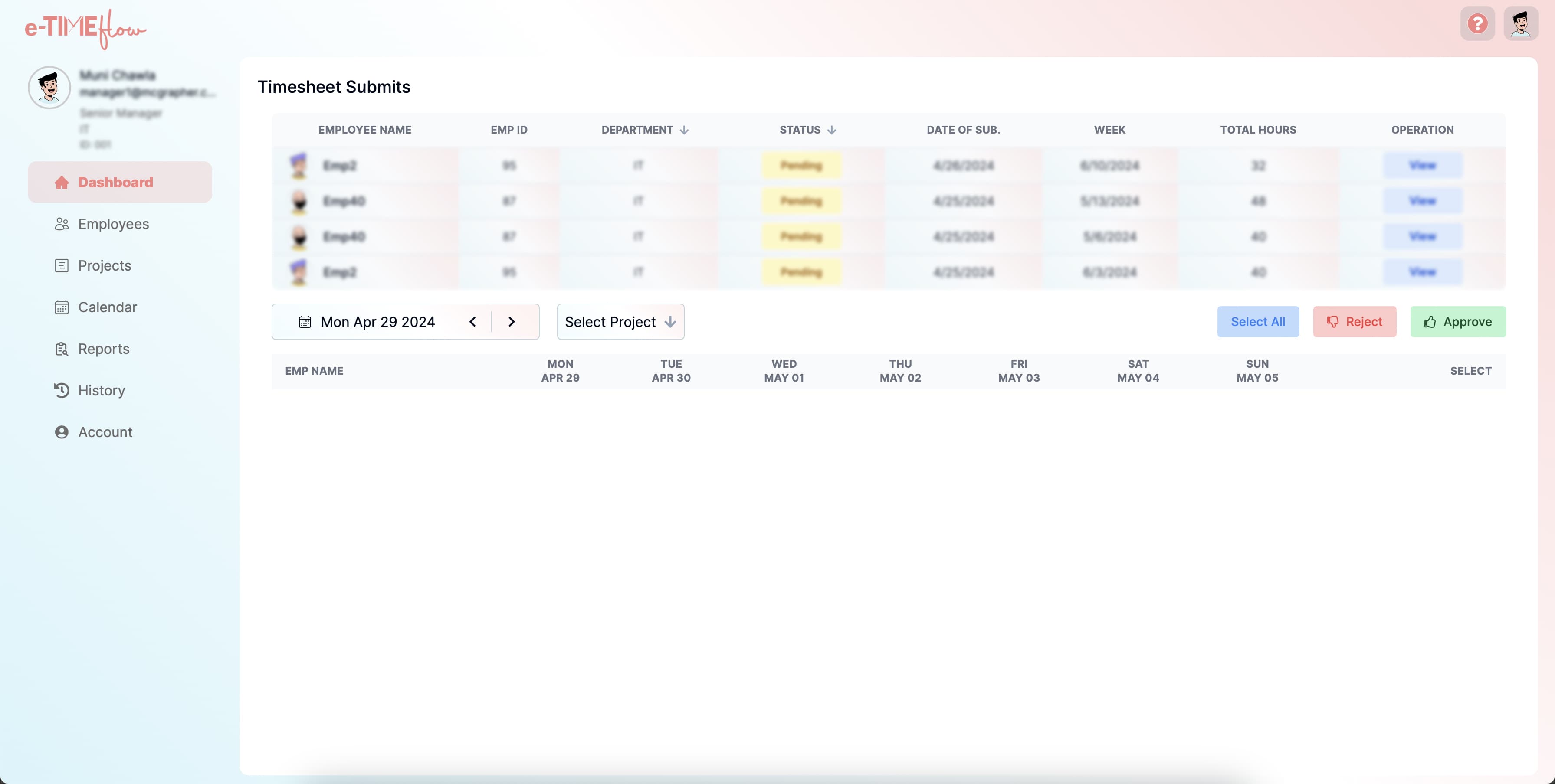Click the Account person icon
This screenshot has width=1555, height=784.
(62, 432)
